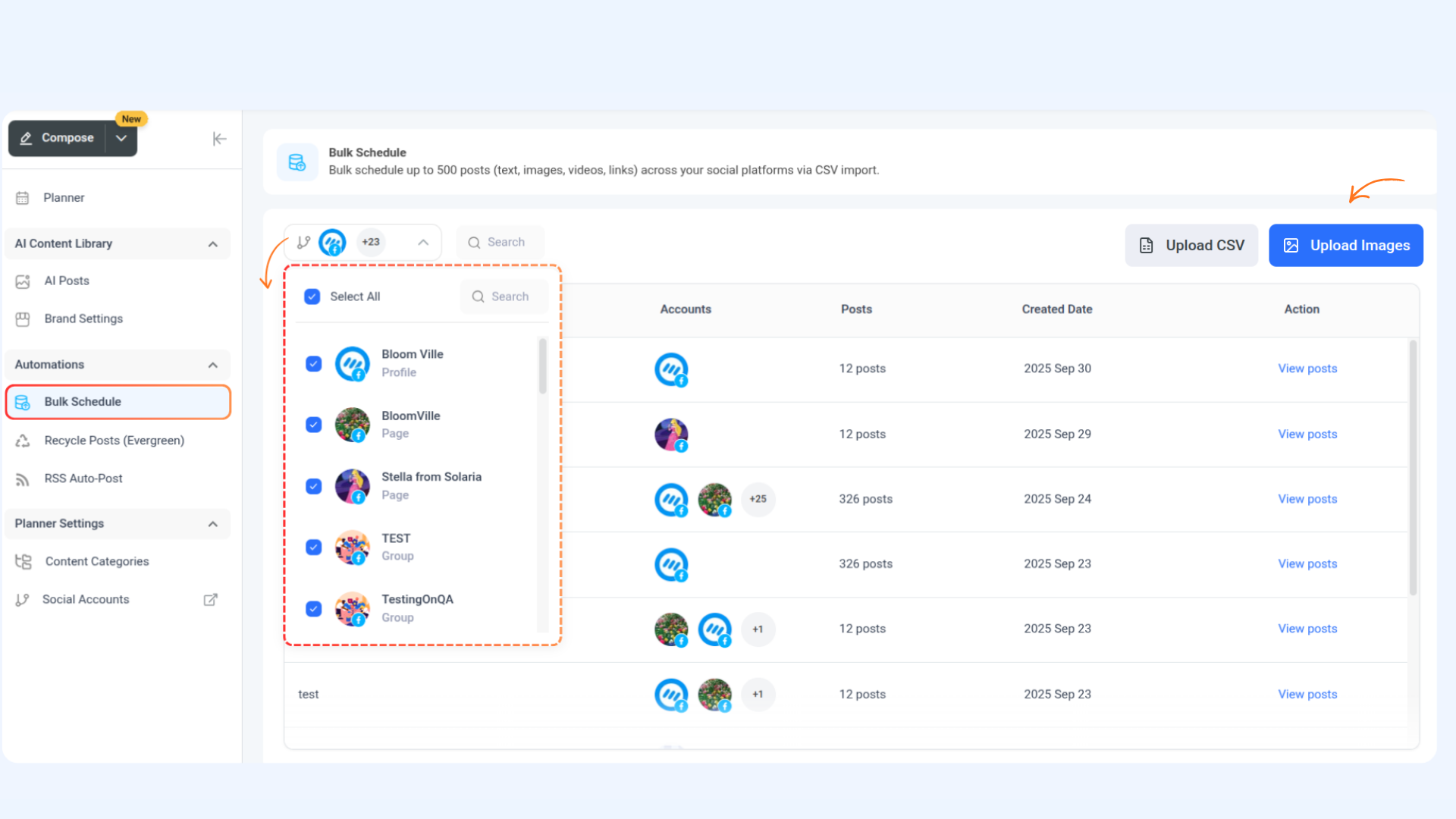Click the account list scrollbar
This screenshot has height=819, width=1456.
pos(543,367)
